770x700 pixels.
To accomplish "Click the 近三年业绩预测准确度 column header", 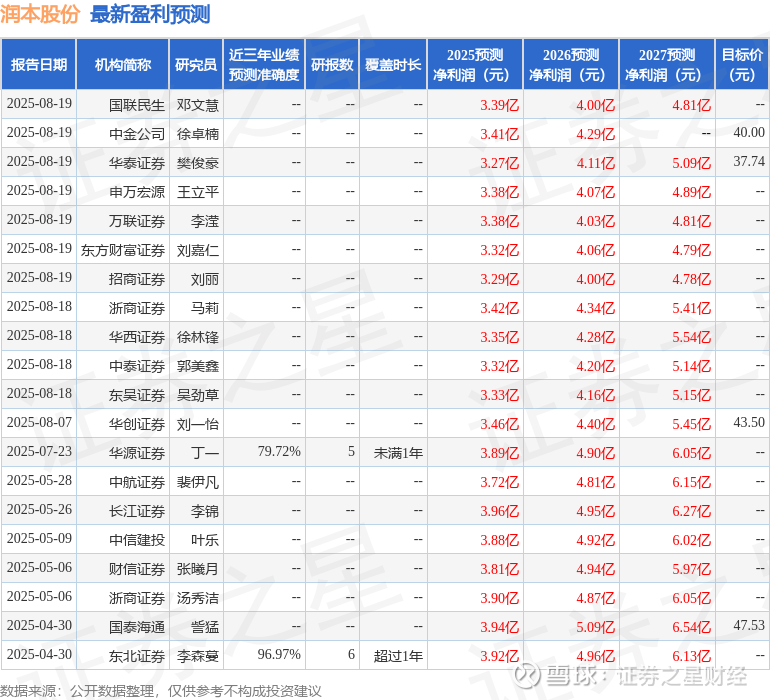I will [x=264, y=64].
